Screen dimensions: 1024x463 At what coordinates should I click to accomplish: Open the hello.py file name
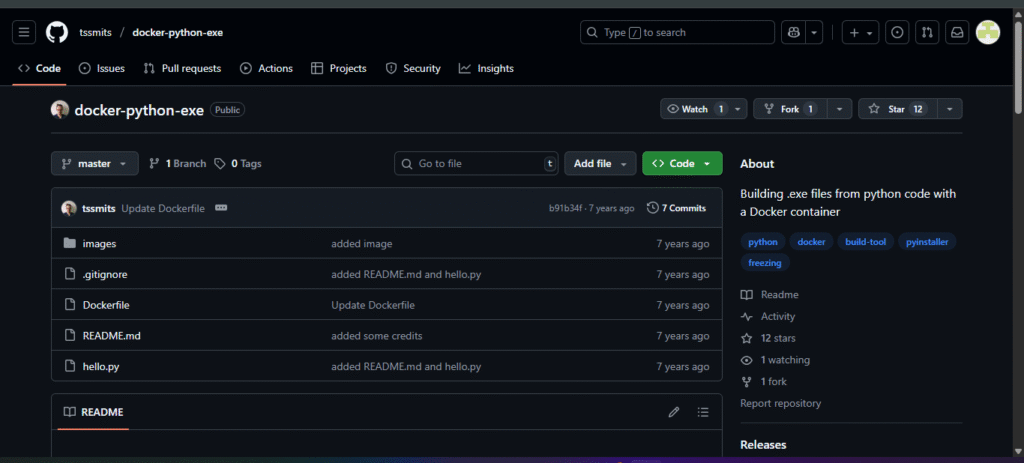(101, 366)
